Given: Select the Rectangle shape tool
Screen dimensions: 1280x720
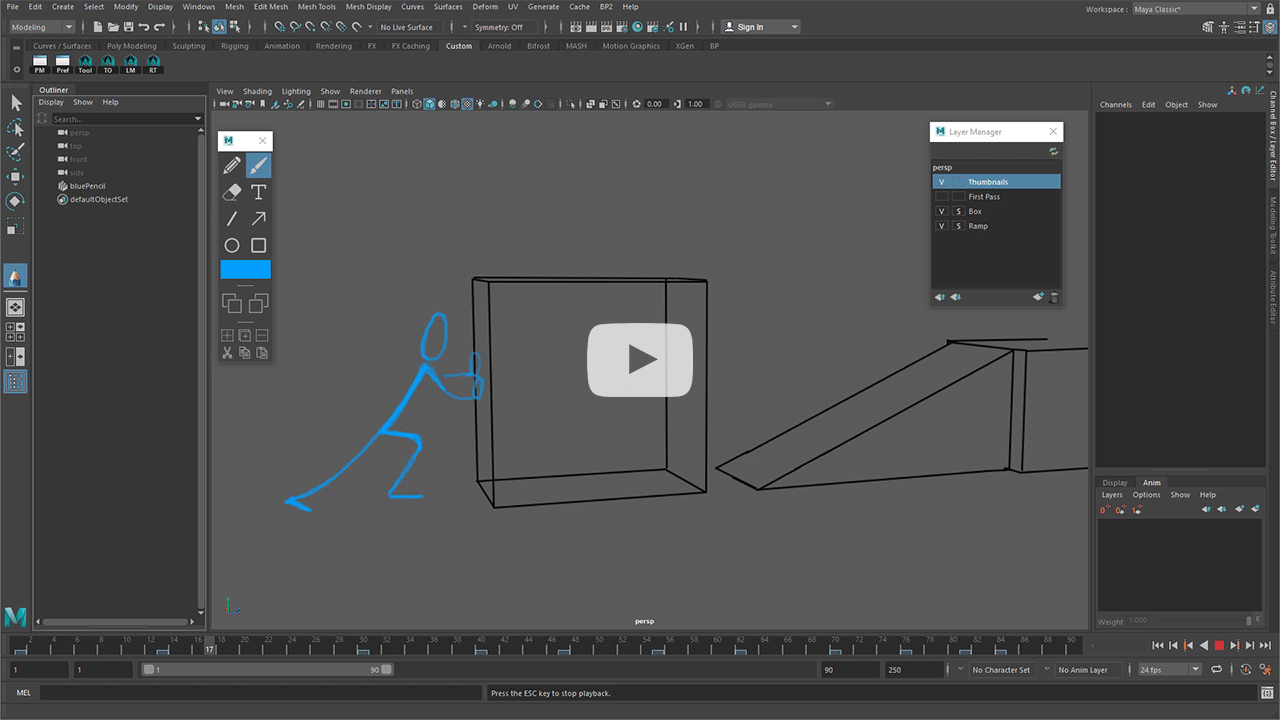Looking at the screenshot, I should click(x=258, y=245).
